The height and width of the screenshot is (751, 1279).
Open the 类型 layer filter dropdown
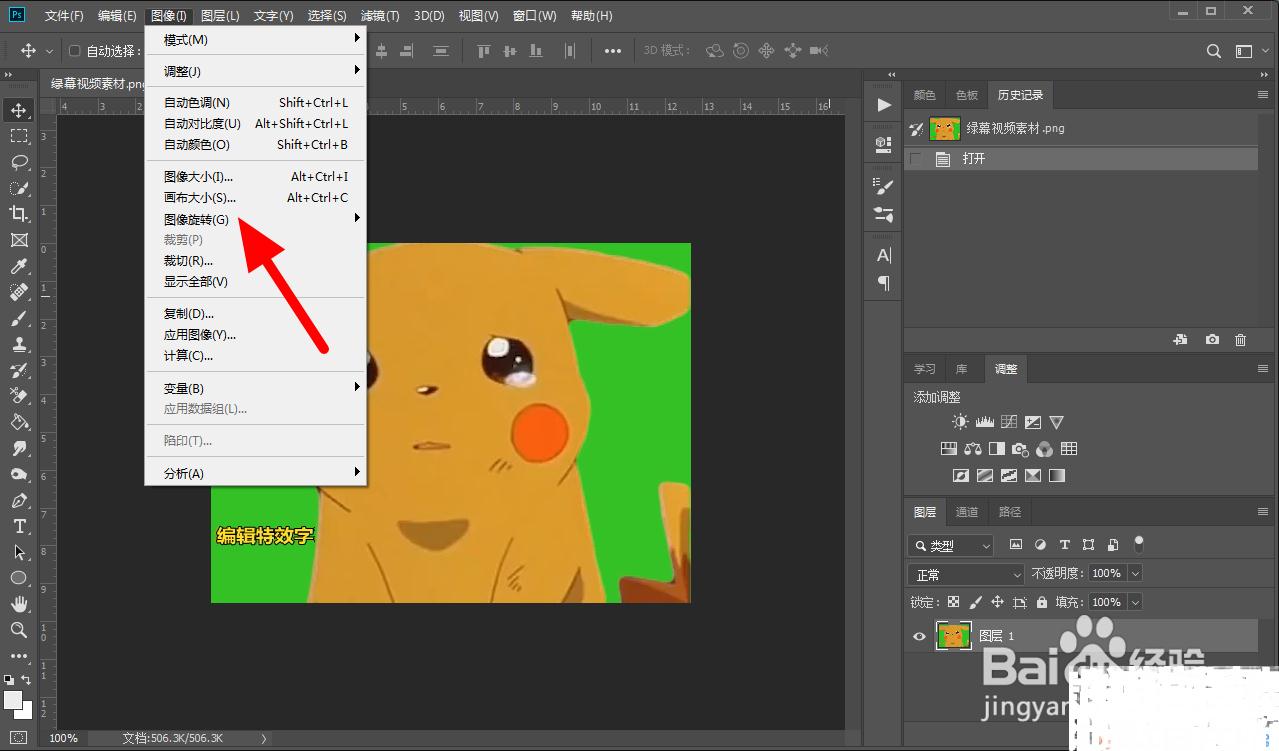coord(950,546)
